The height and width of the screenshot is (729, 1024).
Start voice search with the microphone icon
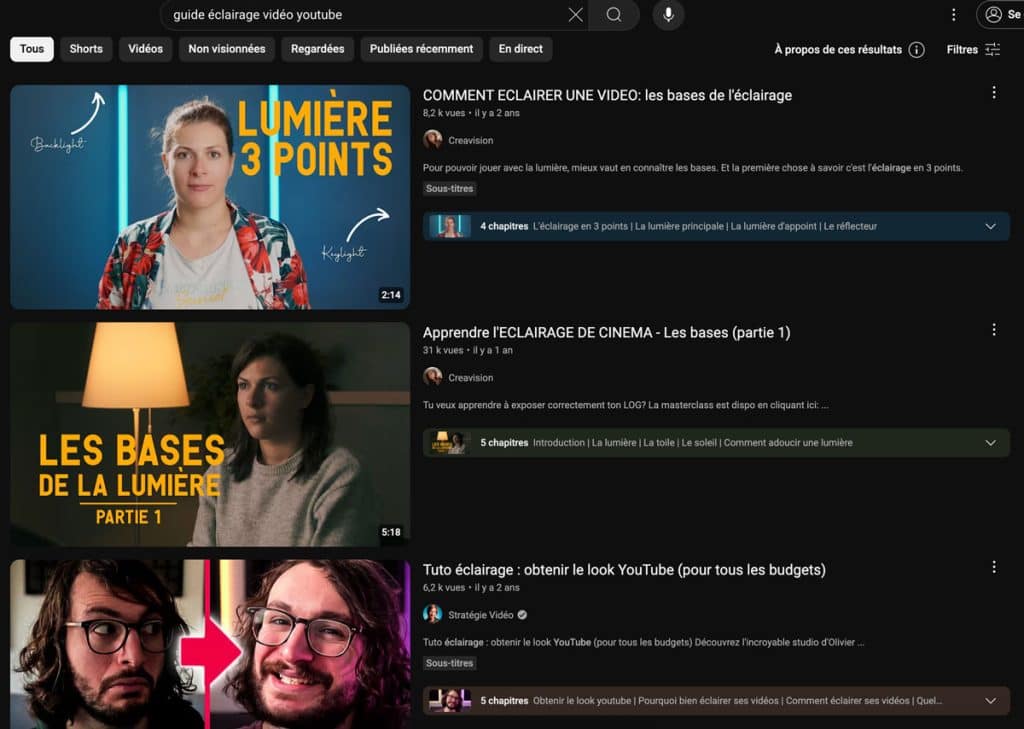(668, 15)
